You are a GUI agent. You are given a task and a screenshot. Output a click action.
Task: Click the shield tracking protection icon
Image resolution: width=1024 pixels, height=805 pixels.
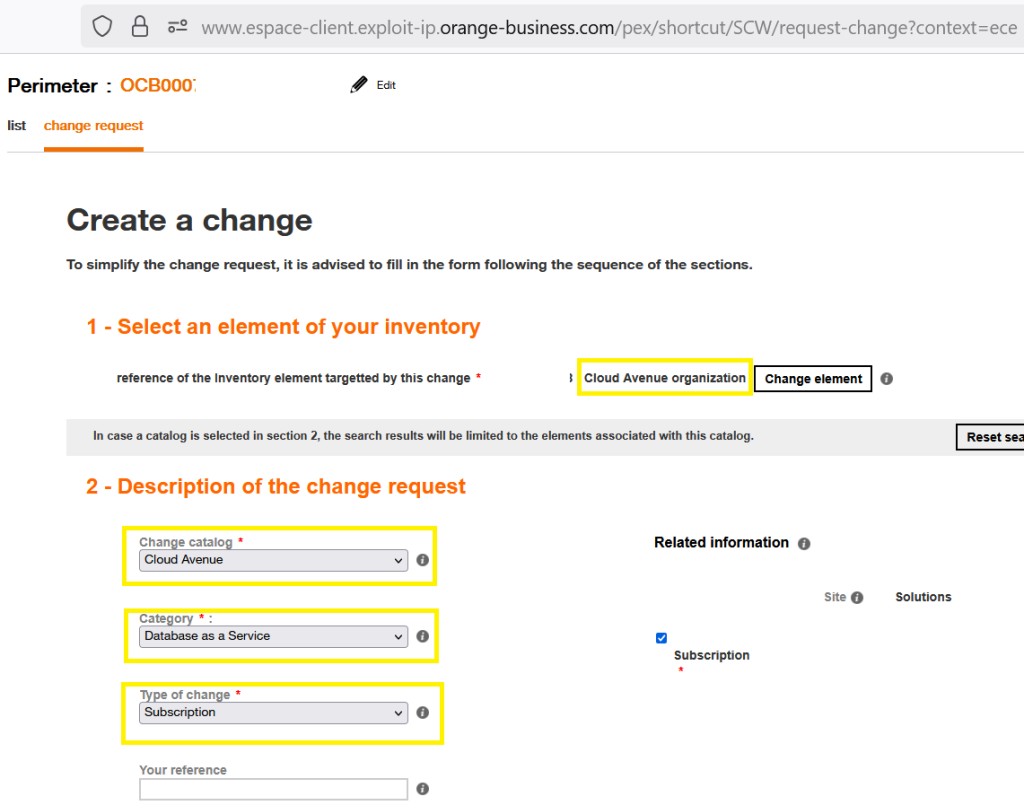click(x=102, y=27)
